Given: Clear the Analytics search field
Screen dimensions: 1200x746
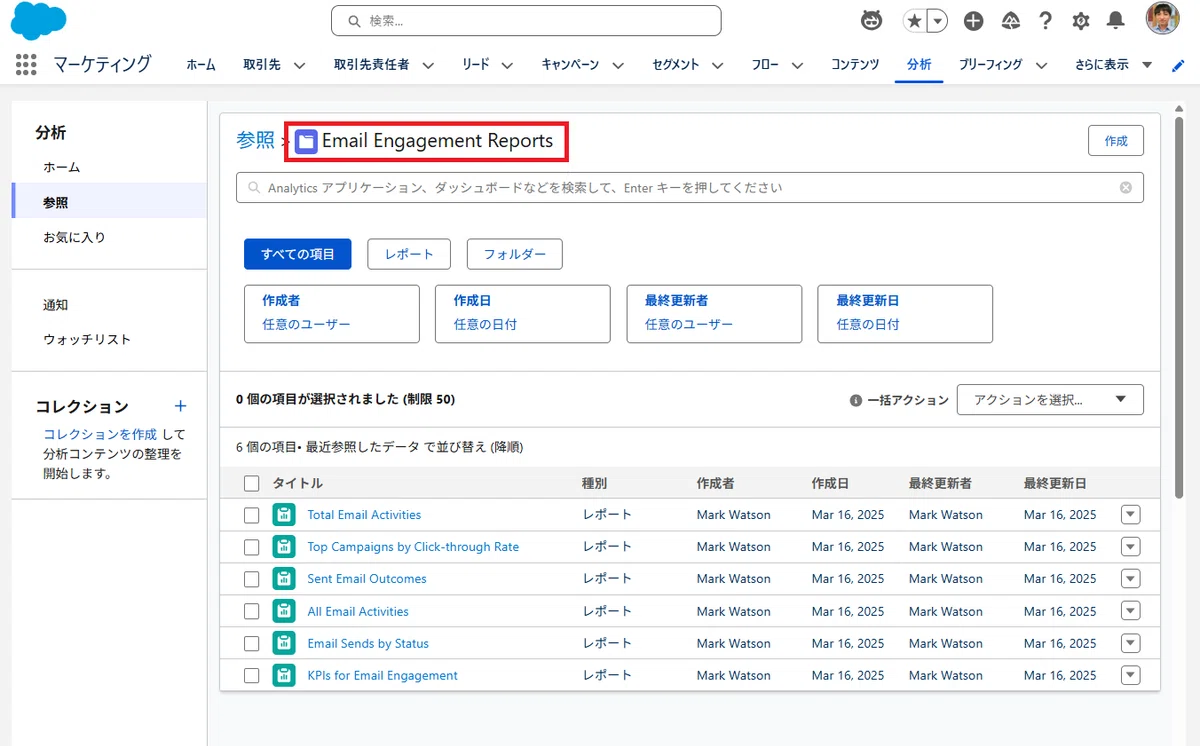Looking at the screenshot, I should click(1126, 188).
